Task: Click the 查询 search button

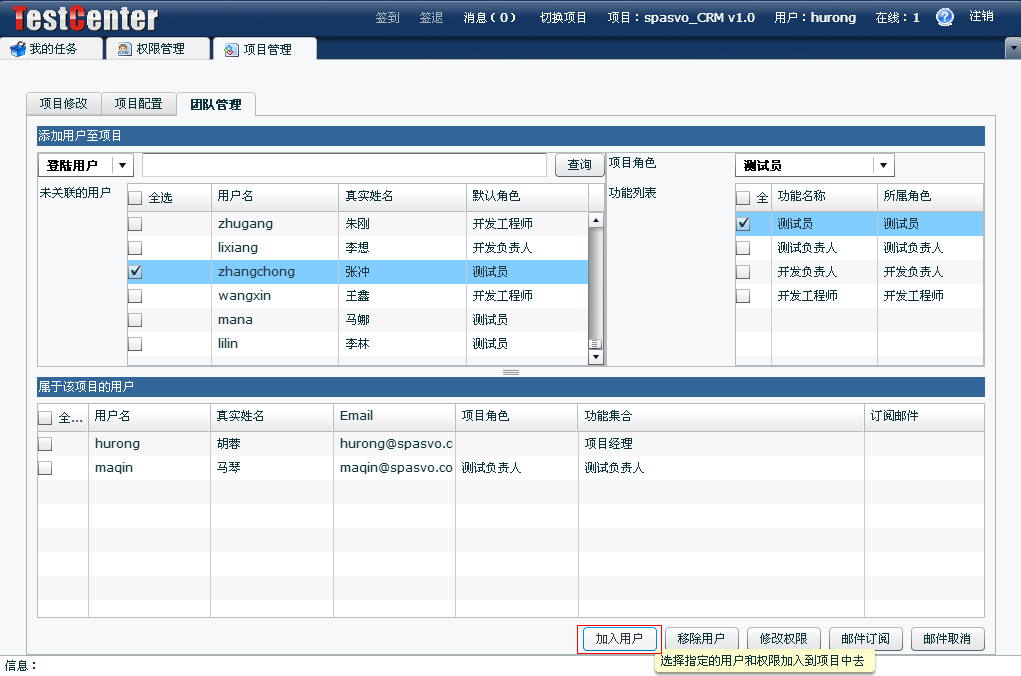Action: click(579, 166)
